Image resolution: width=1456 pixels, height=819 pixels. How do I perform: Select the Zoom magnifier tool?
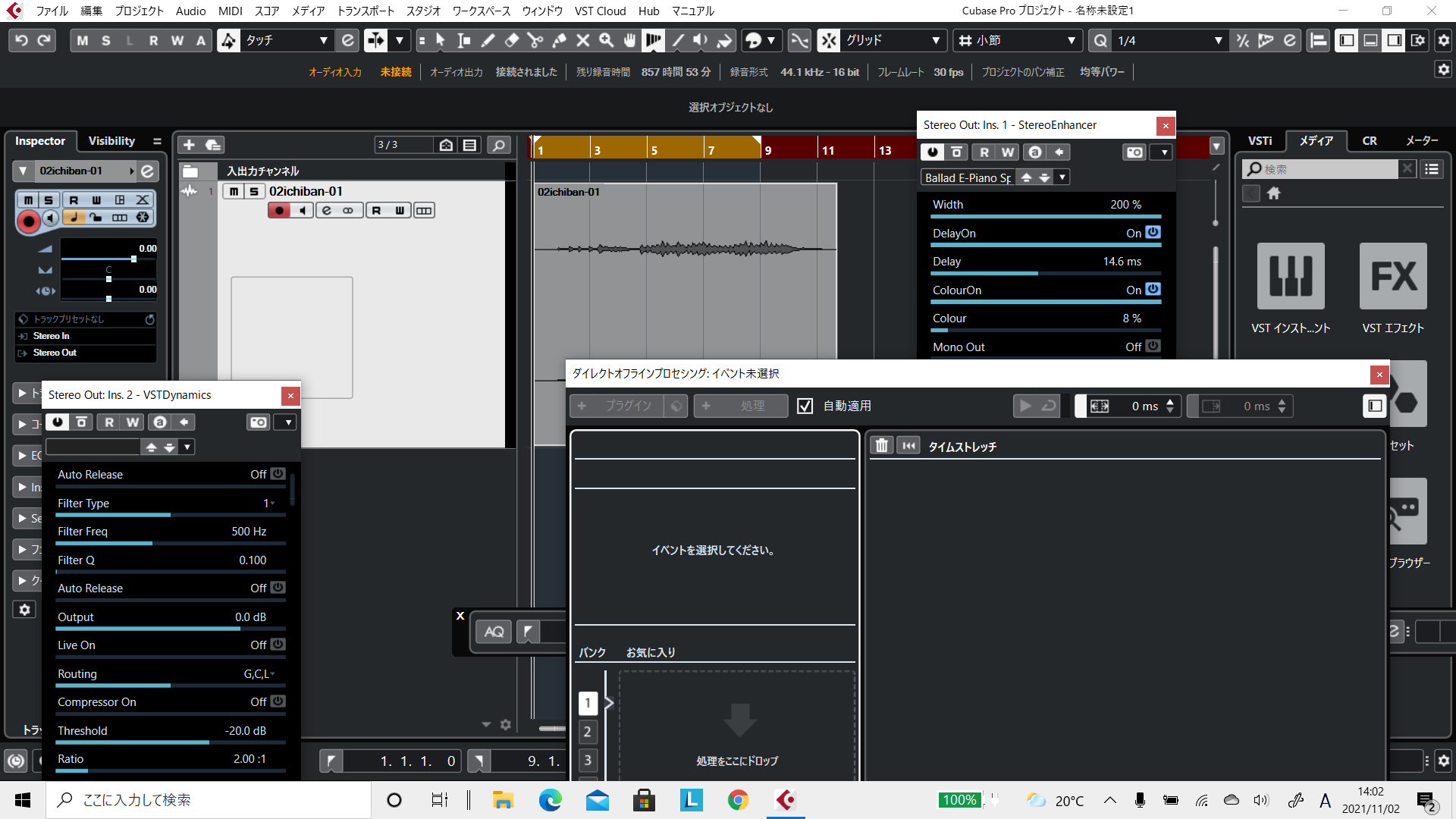[606, 40]
